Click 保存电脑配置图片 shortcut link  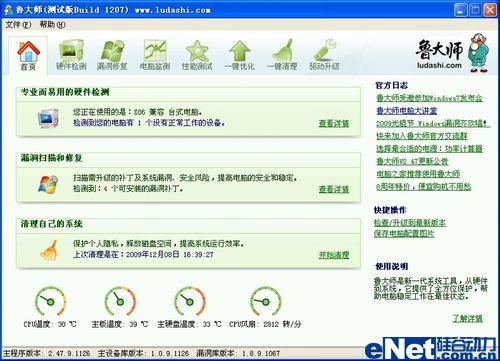pyautogui.click(x=404, y=234)
